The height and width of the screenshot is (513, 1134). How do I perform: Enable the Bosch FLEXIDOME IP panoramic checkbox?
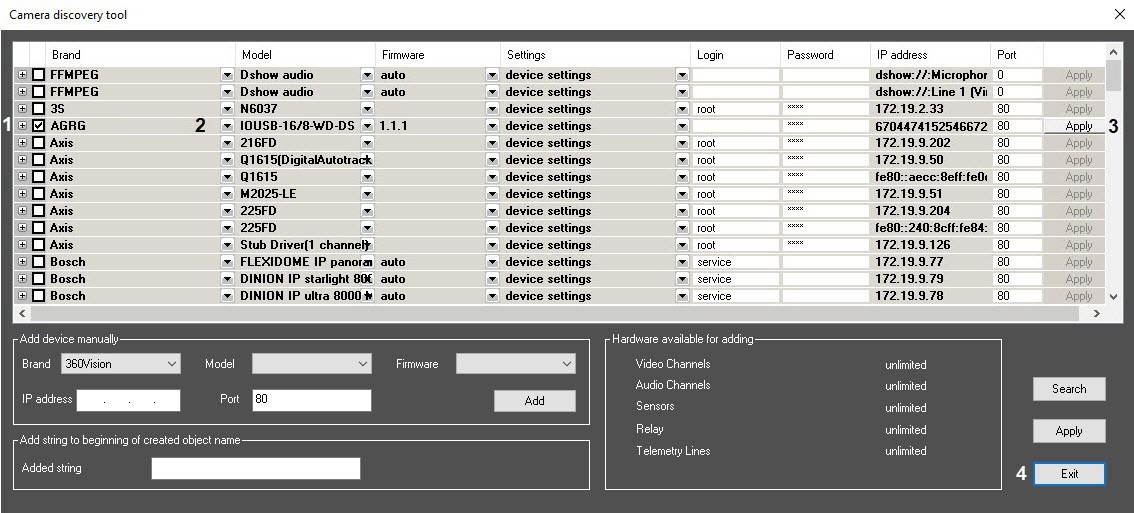point(38,262)
